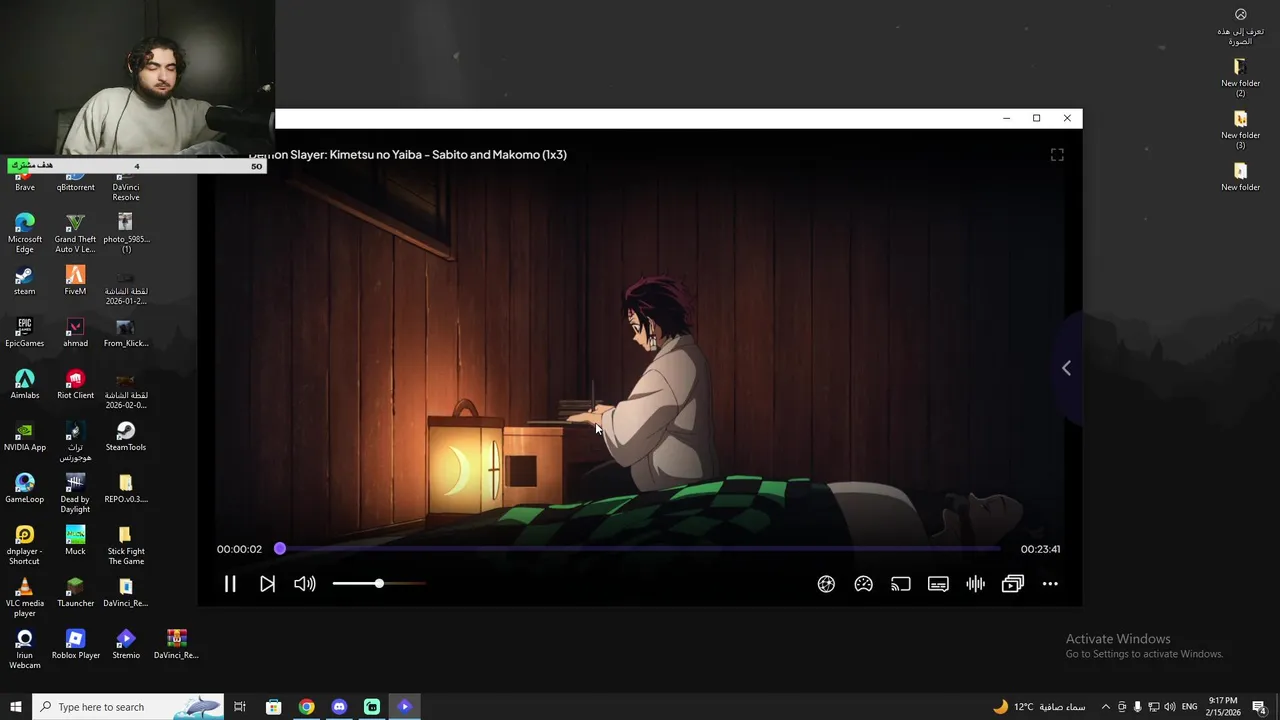Open the notification center
This screenshot has height=720, width=1280.
[x=1259, y=707]
